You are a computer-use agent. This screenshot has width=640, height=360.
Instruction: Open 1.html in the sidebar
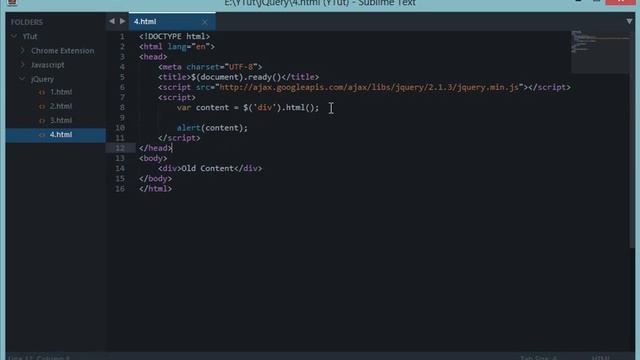[61, 92]
